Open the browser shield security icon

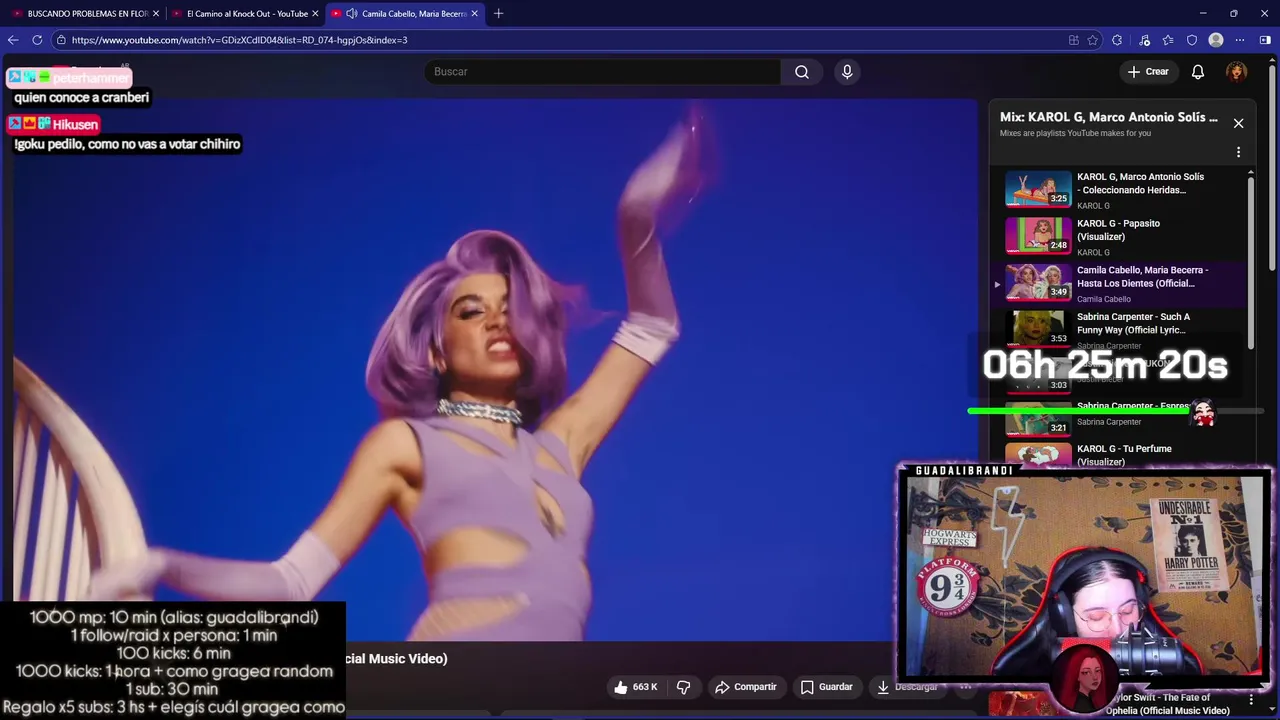coord(1192,40)
